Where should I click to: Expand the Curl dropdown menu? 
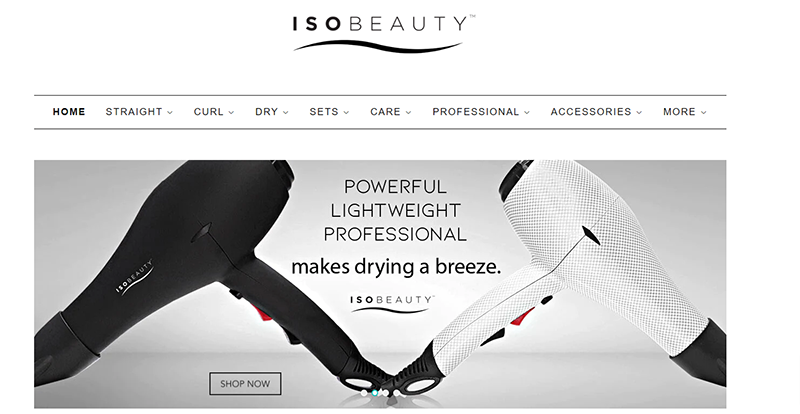tap(214, 112)
